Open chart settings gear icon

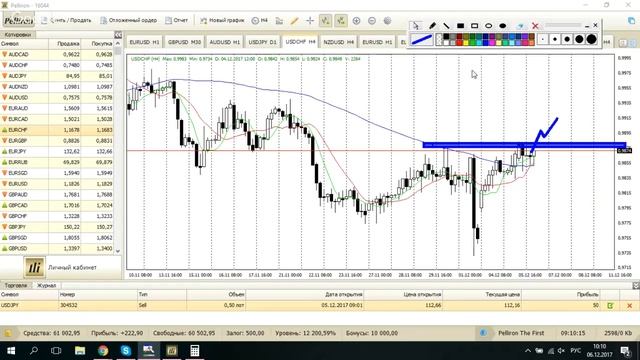(387, 20)
